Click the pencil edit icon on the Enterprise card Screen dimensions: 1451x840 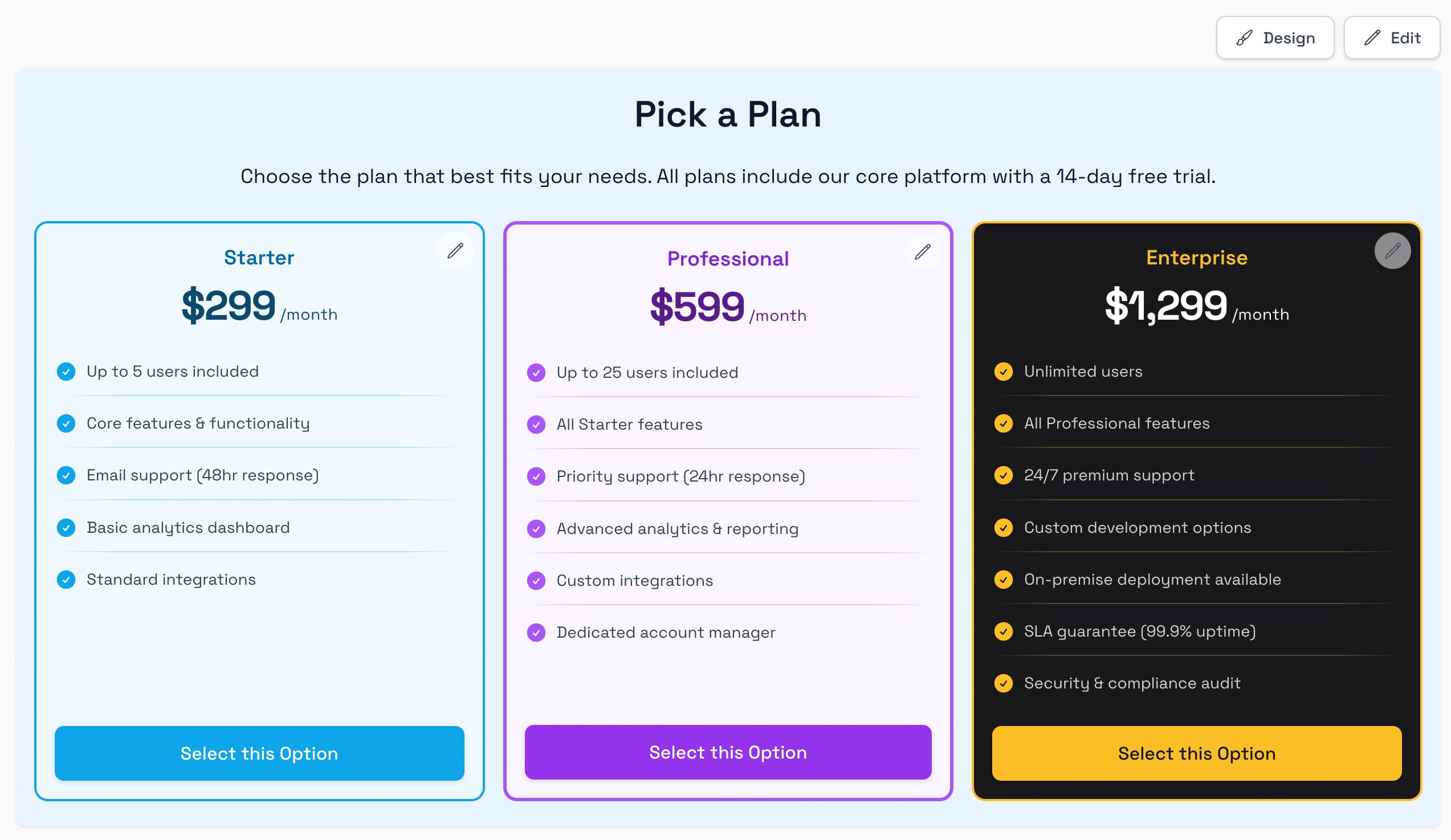[x=1392, y=250]
